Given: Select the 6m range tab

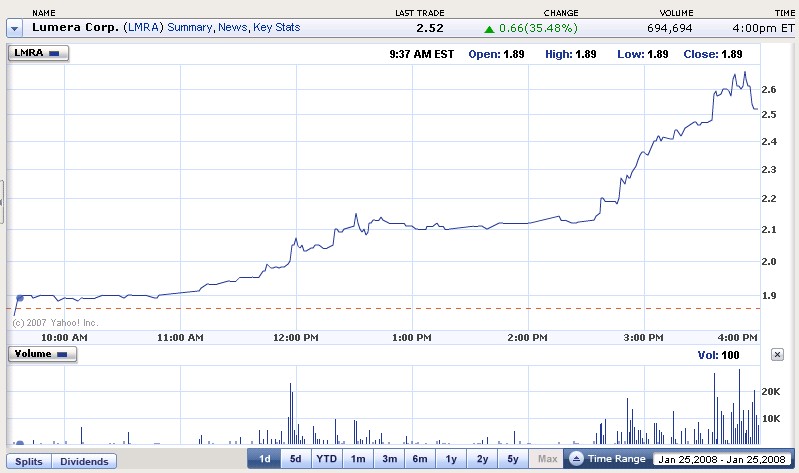Looking at the screenshot, I should (x=420, y=459).
